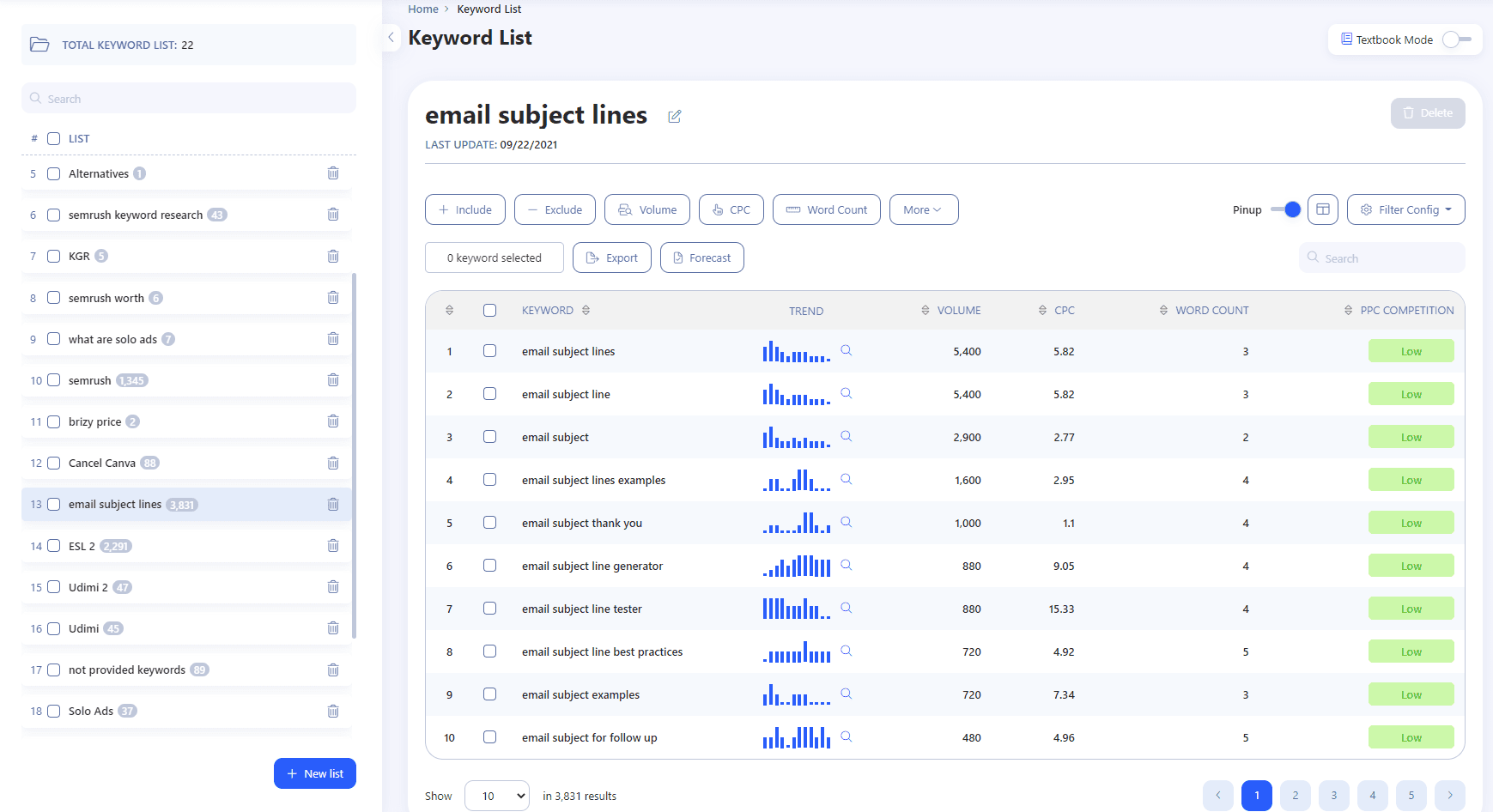Select the Udimi list checkbox

click(x=53, y=628)
